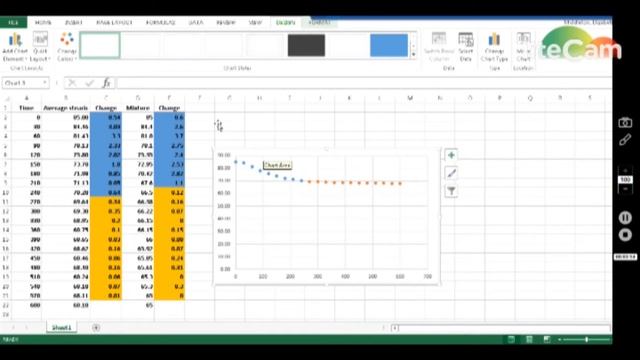Screen dimensions: 640x360
Task: Select the Time header cell
Action: [x=27, y=108]
